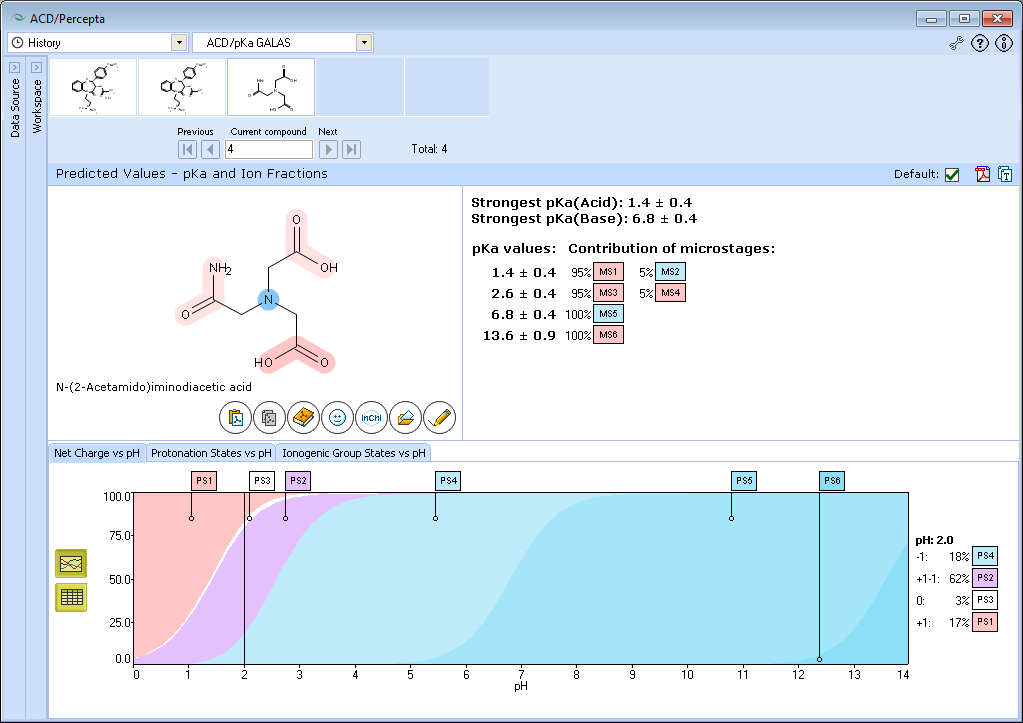Viewport: 1023px width, 723px height.
Task: Click the InChI icon
Action: point(371,418)
